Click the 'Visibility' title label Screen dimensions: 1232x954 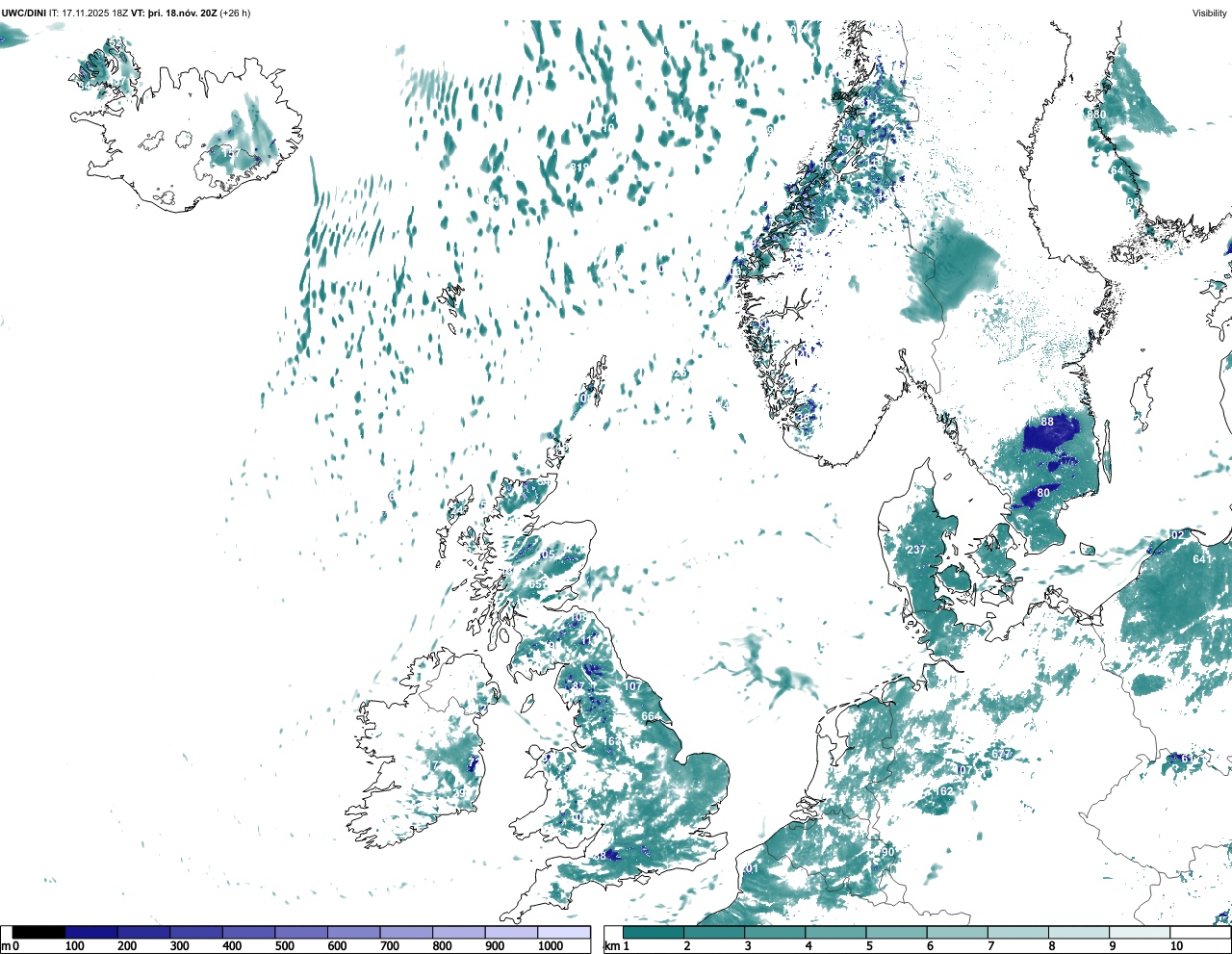1210,13
